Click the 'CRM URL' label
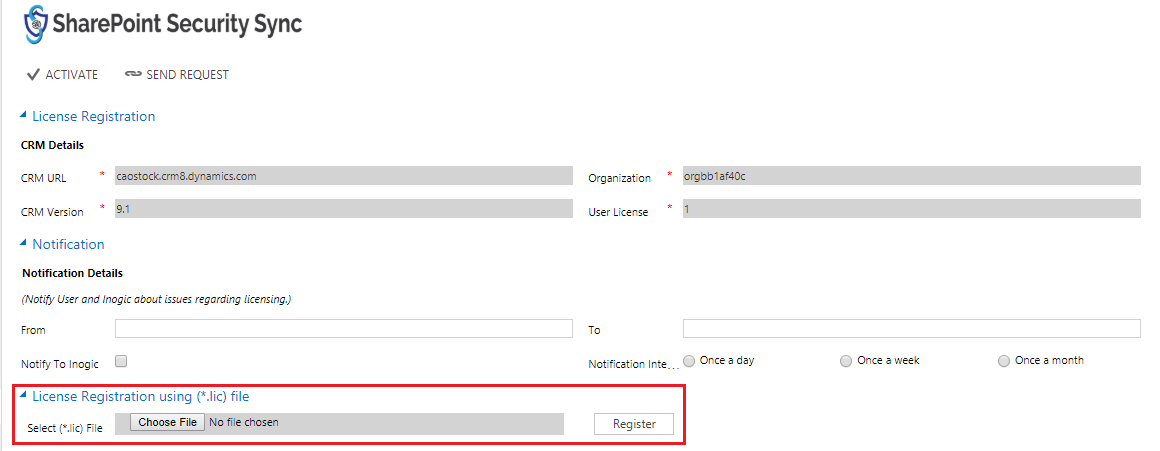 (x=44, y=178)
